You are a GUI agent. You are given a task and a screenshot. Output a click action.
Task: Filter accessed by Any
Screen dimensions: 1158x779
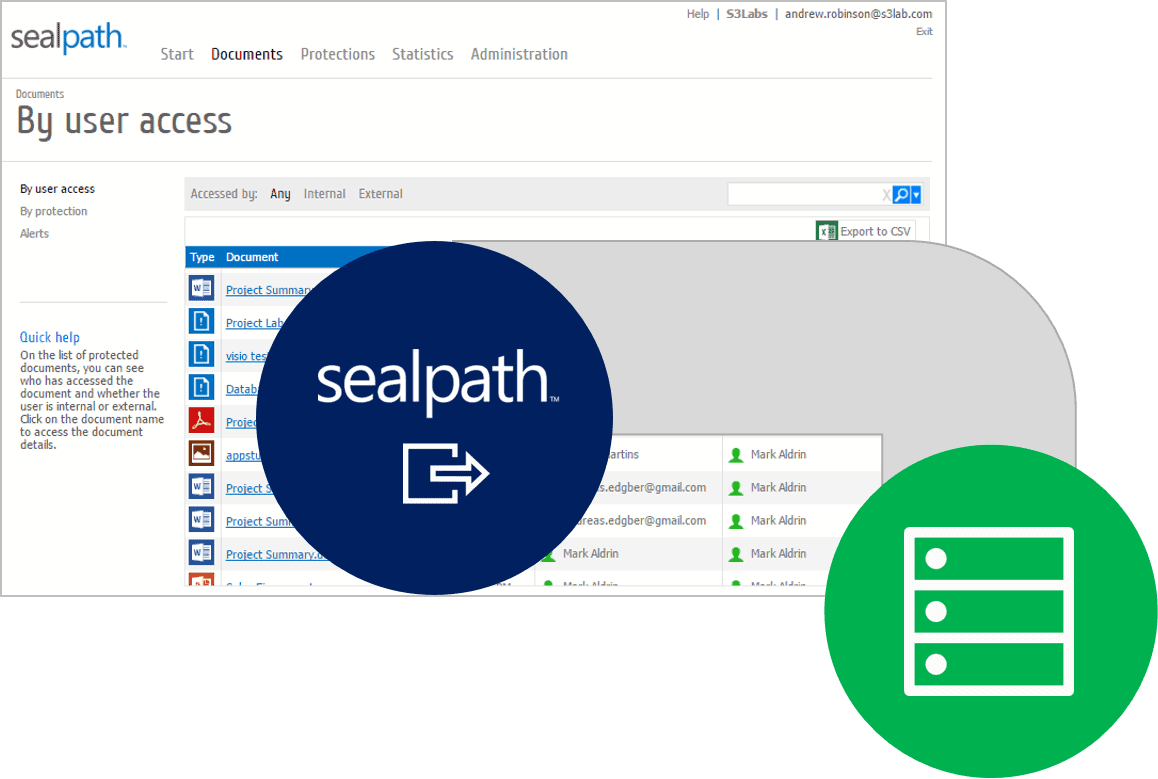280,194
